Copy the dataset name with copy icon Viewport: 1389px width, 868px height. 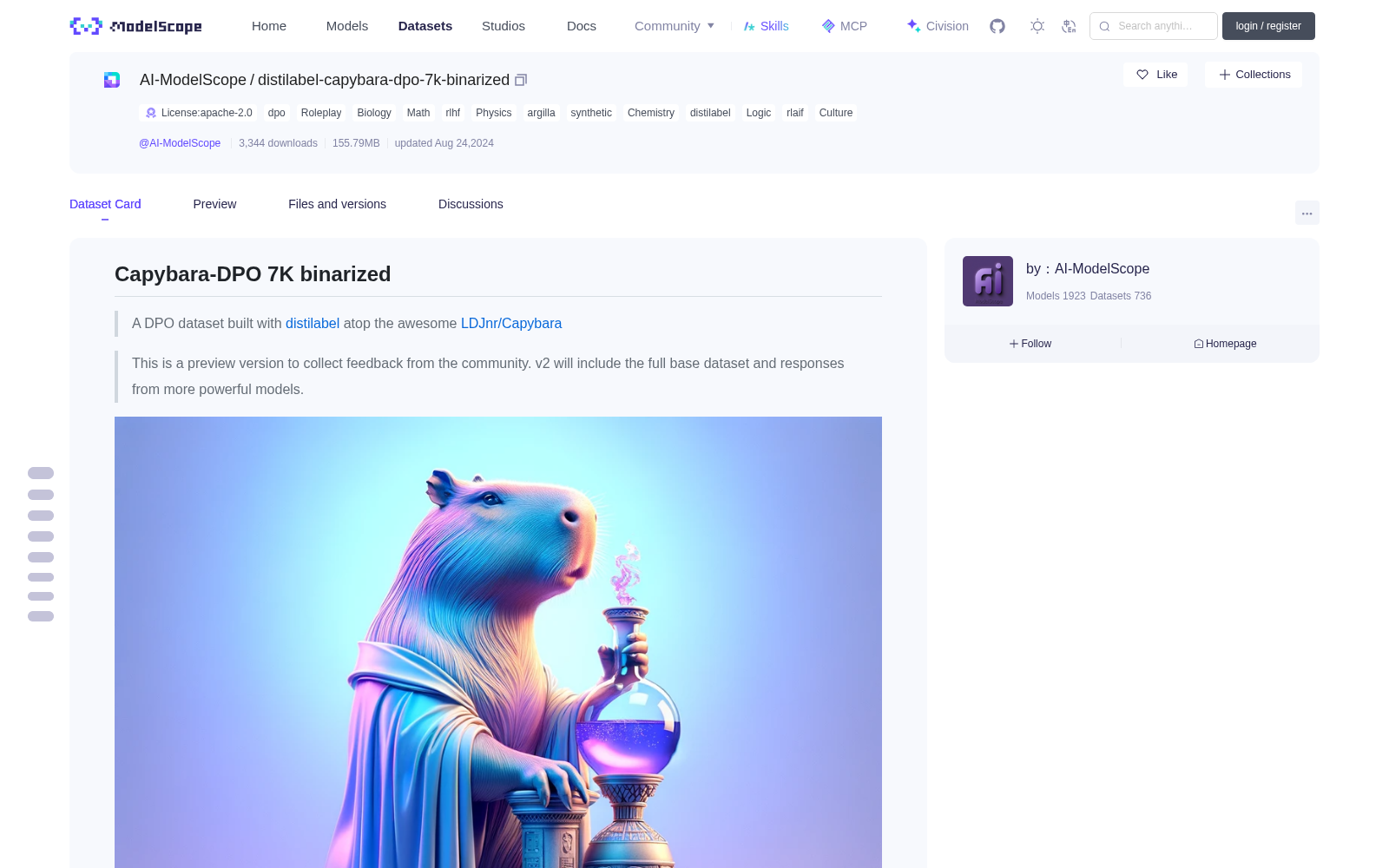pos(521,80)
